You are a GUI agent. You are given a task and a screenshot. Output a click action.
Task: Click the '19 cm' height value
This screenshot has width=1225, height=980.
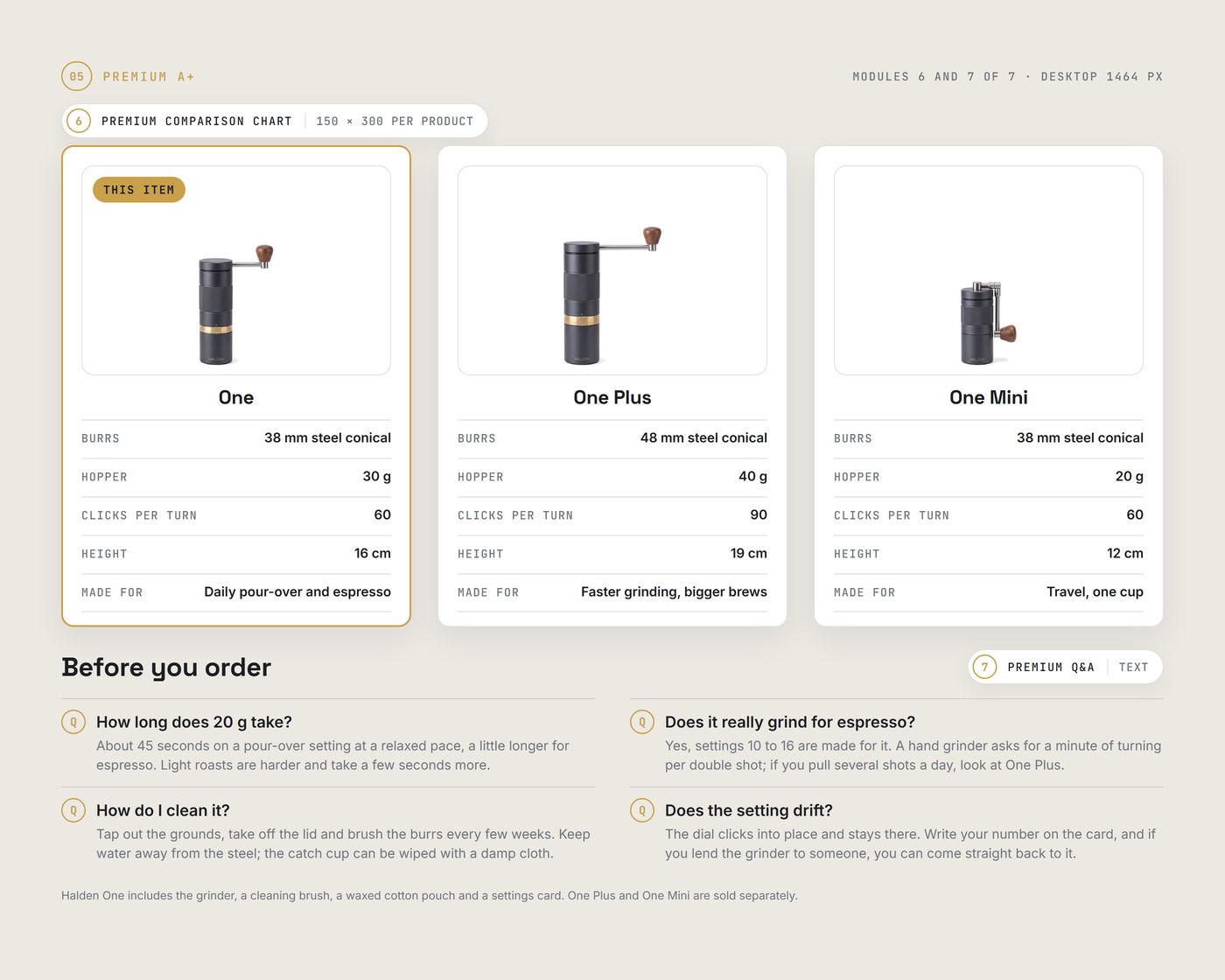(x=749, y=553)
